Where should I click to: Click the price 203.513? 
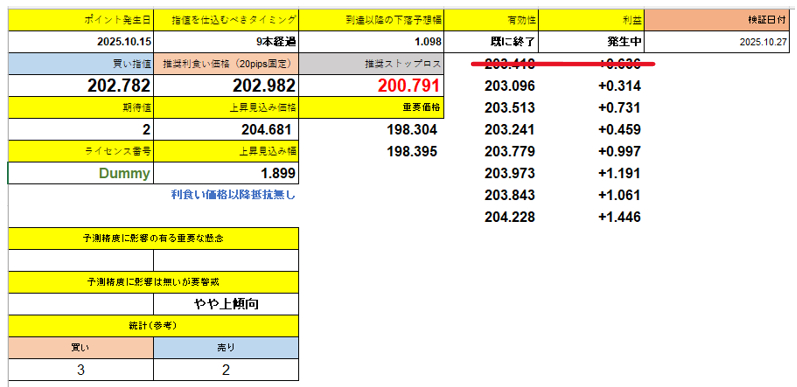pos(510,108)
